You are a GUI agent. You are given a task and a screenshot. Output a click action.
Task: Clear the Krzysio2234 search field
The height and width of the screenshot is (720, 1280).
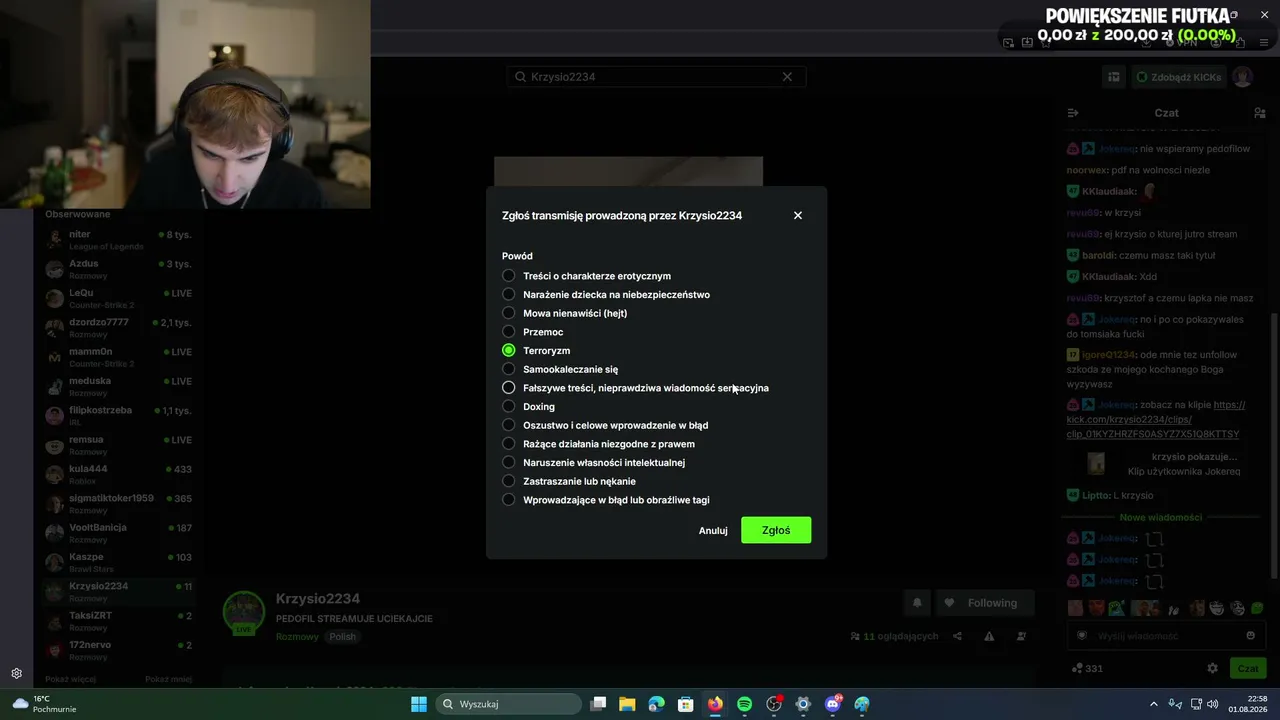(x=787, y=77)
